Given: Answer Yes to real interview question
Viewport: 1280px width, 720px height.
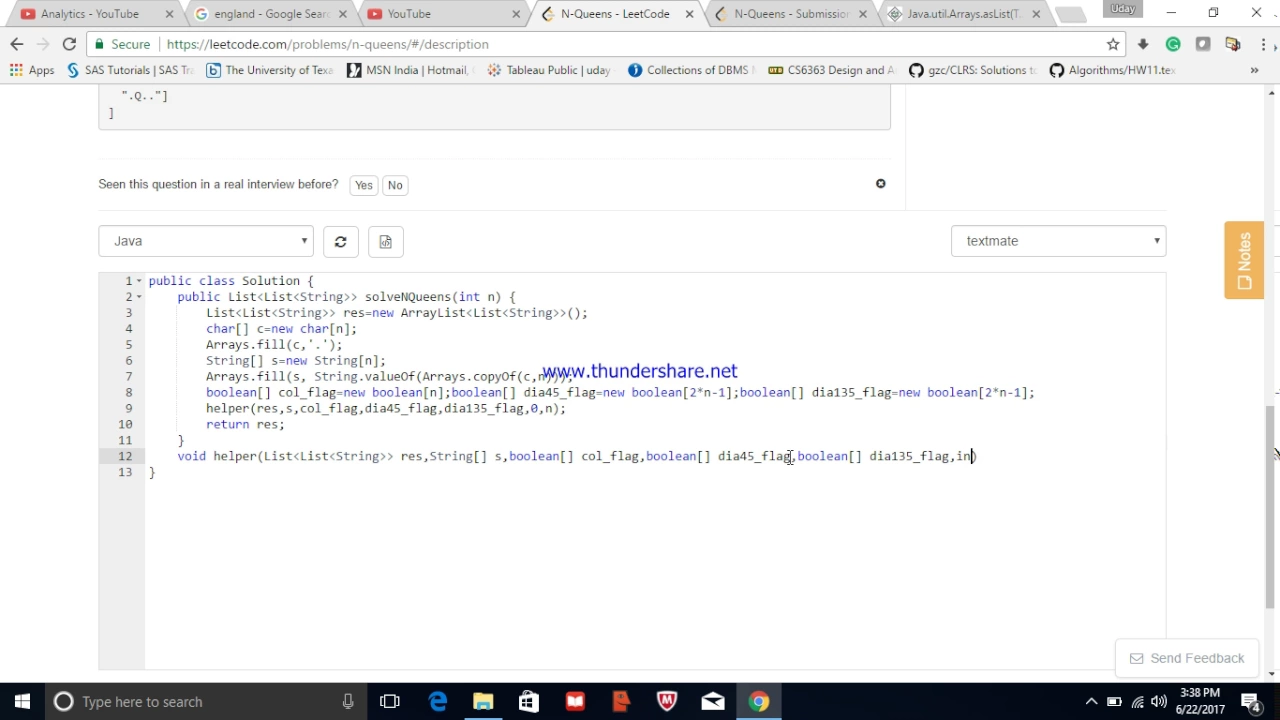Looking at the screenshot, I should click(x=364, y=185).
